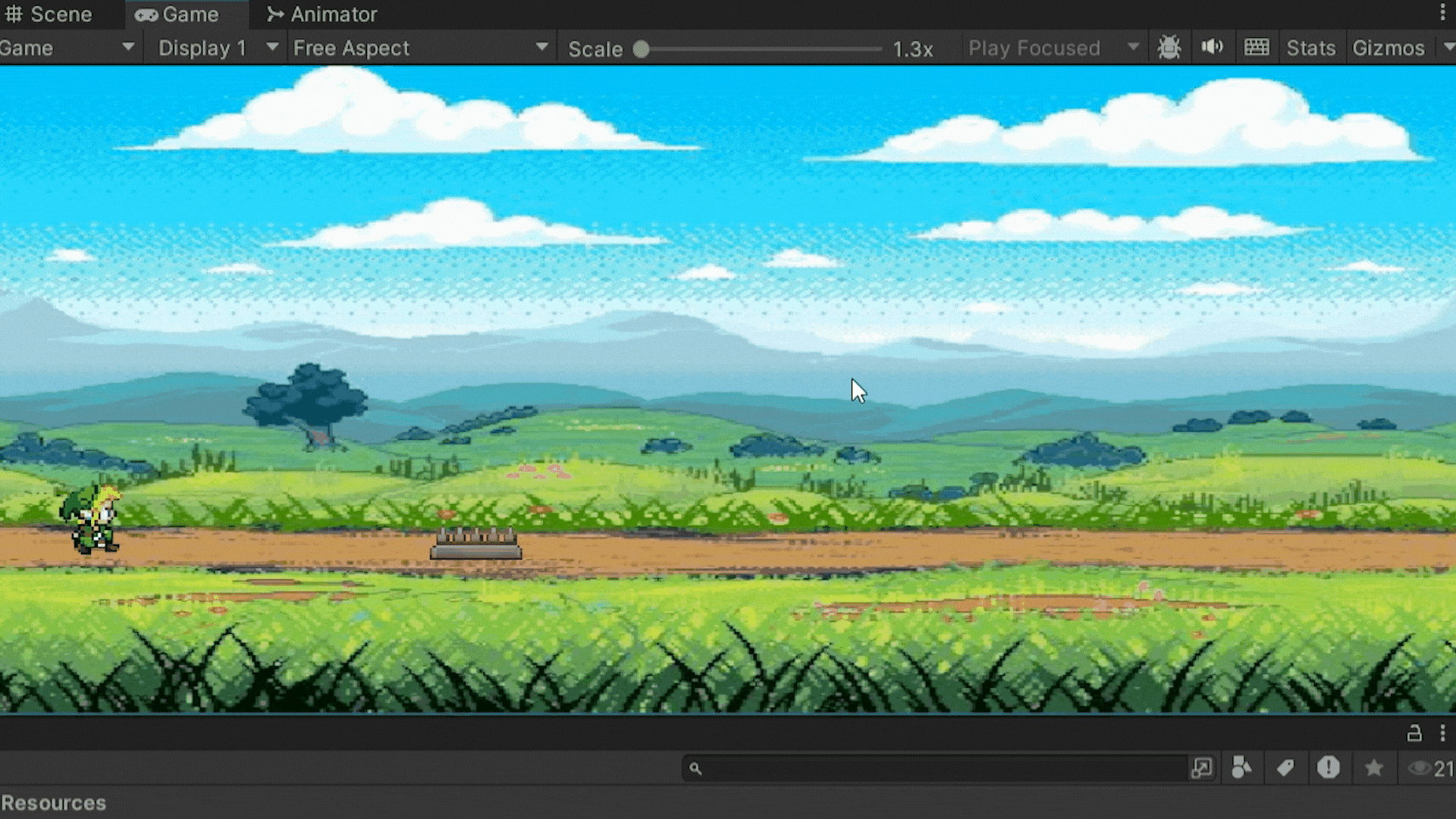This screenshot has height=819, width=1456.
Task: Filter assets with Search by Type icon
Action: (1241, 768)
